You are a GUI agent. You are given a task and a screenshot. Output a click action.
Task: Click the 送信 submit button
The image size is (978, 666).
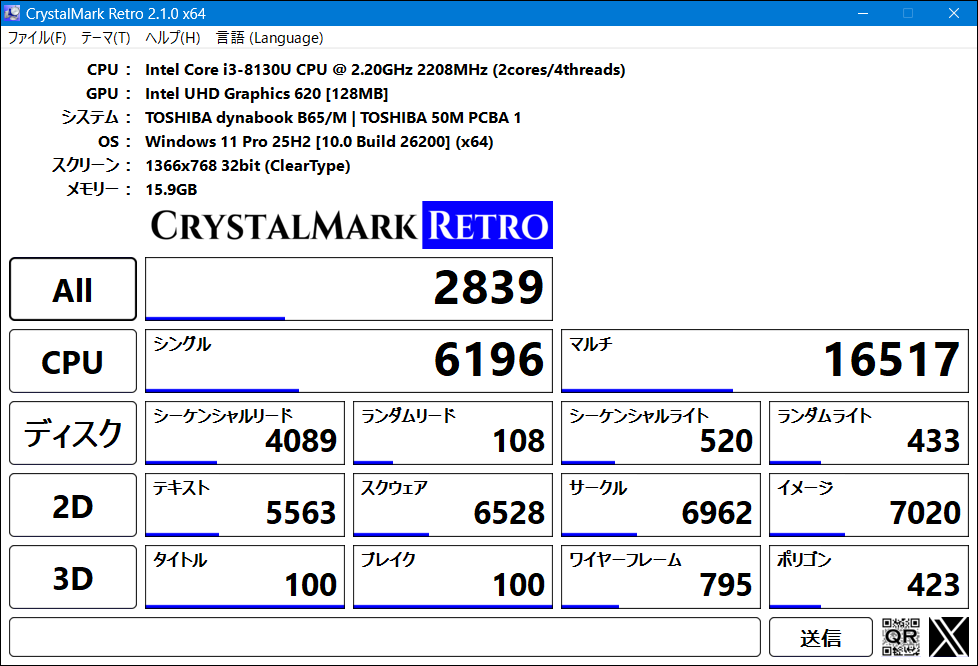pyautogui.click(x=821, y=637)
